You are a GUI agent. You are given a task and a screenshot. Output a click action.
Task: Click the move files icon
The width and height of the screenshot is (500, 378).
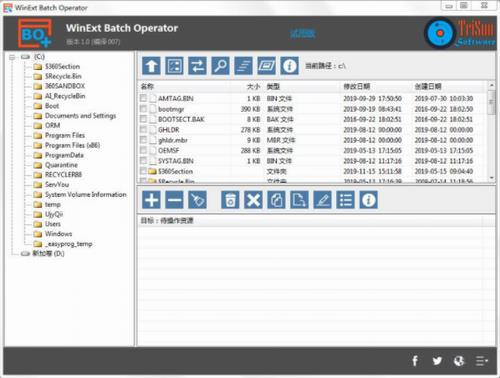point(299,200)
